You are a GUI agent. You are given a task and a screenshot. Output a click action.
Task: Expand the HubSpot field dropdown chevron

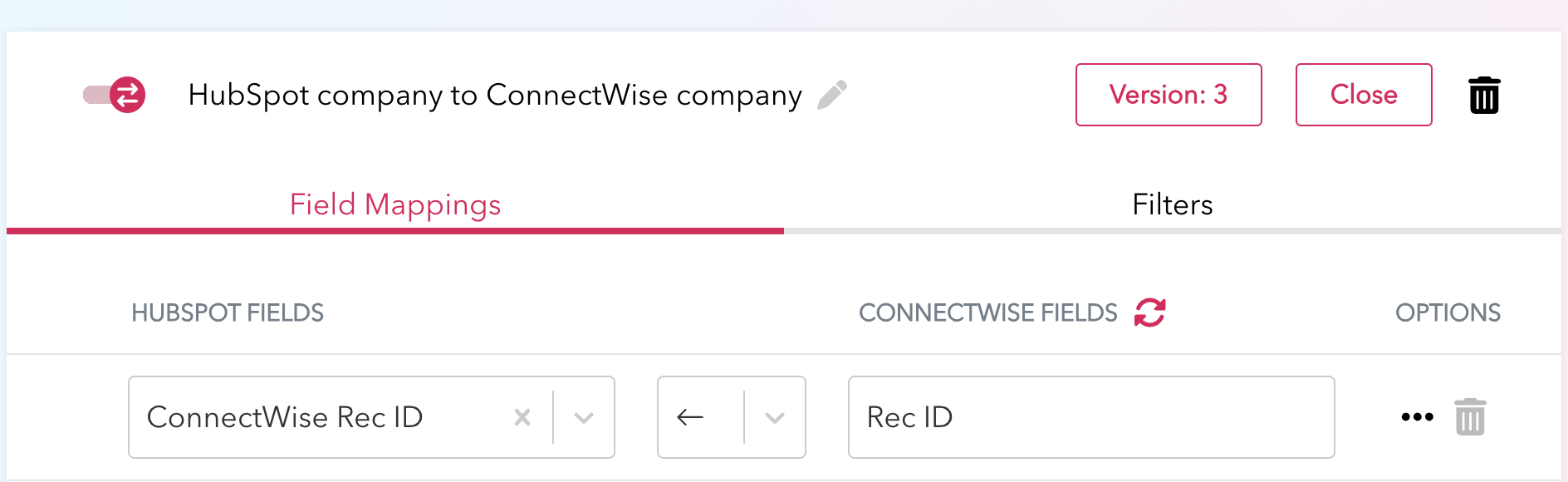pos(584,417)
